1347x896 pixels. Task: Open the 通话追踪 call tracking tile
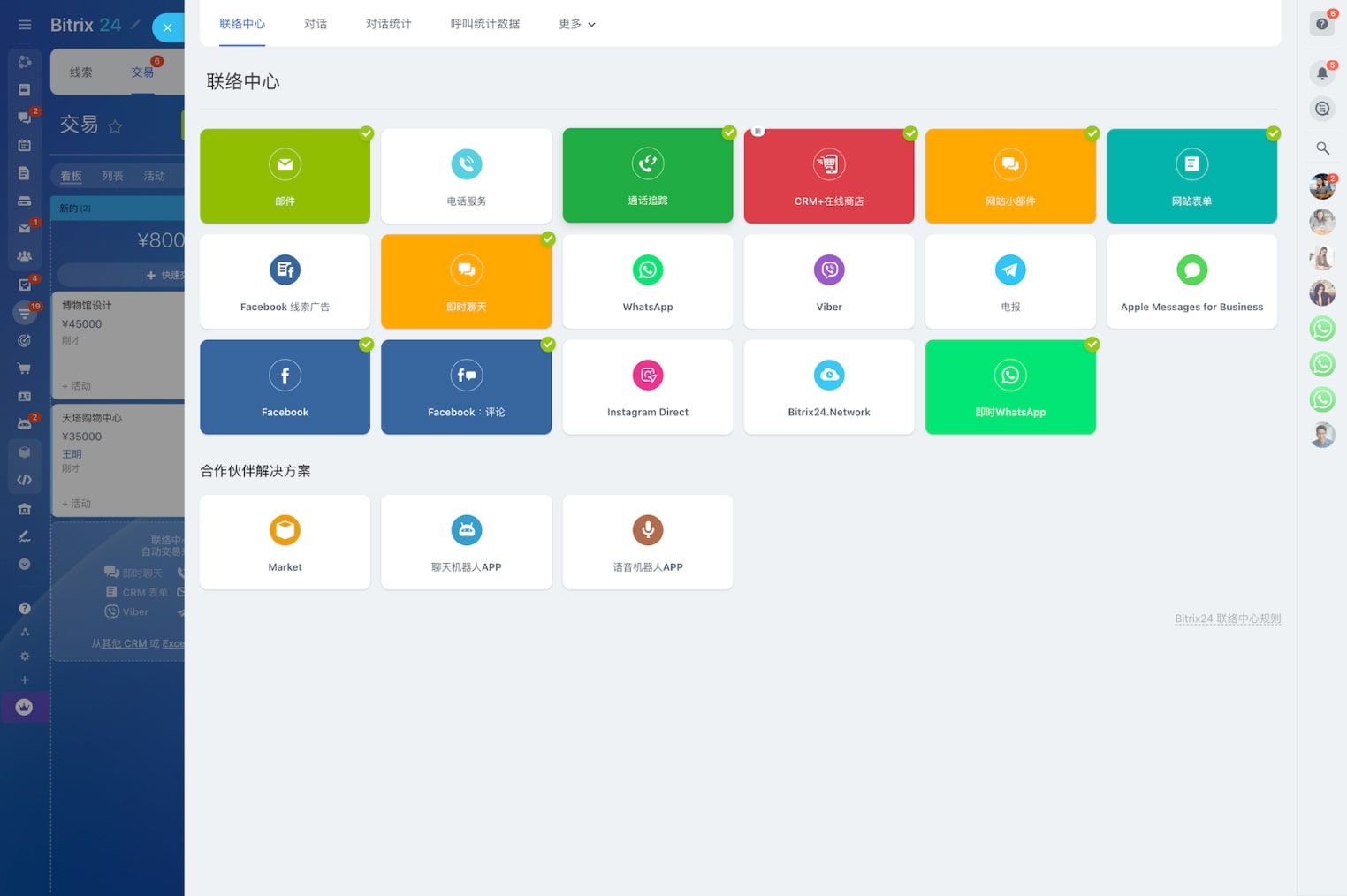tap(648, 176)
